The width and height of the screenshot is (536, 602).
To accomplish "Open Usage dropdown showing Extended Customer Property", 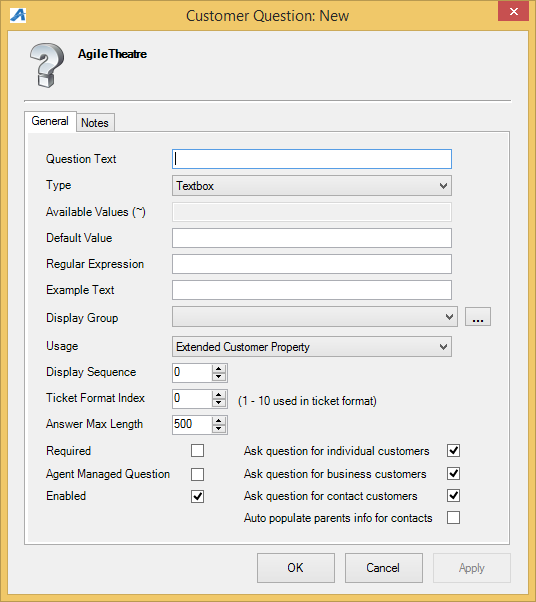I will 312,347.
